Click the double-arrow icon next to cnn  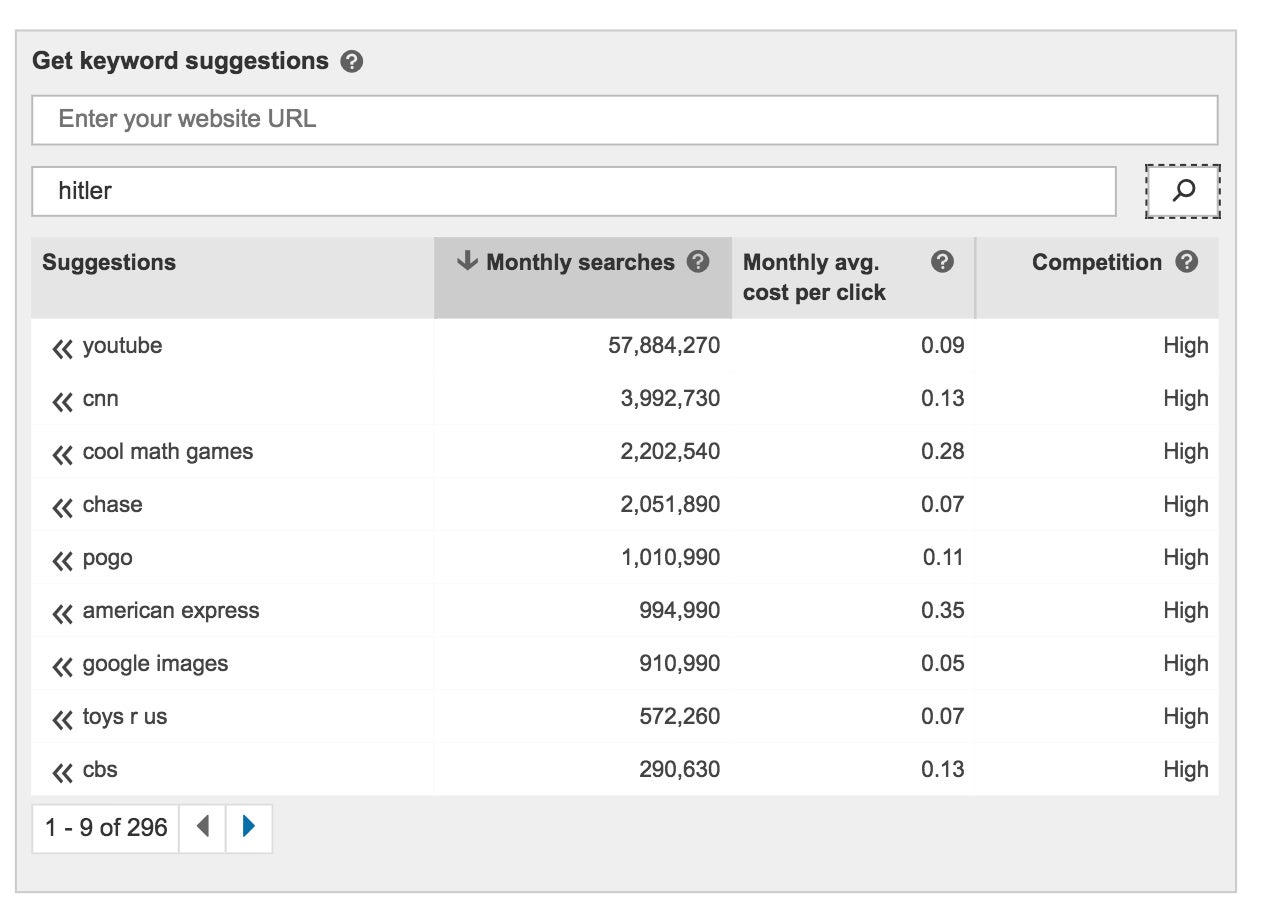[62, 401]
